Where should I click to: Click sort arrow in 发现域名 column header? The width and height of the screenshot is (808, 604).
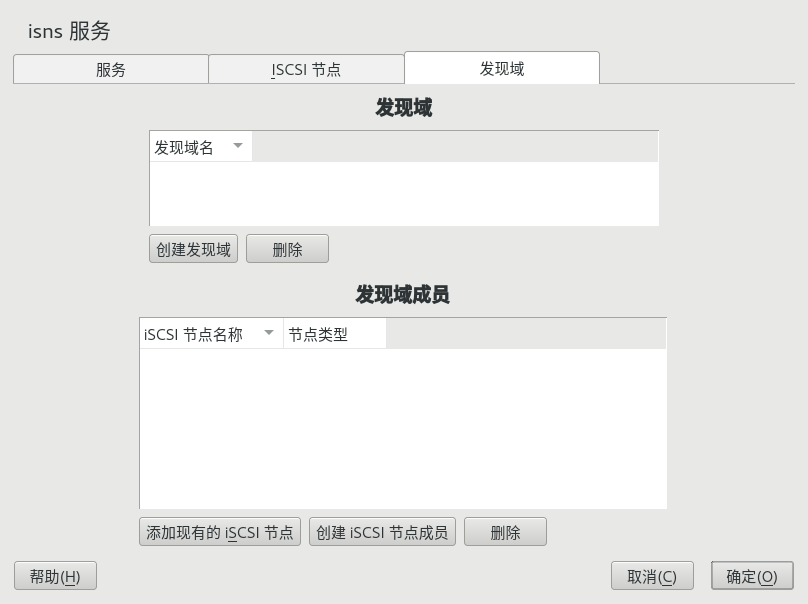click(x=238, y=146)
